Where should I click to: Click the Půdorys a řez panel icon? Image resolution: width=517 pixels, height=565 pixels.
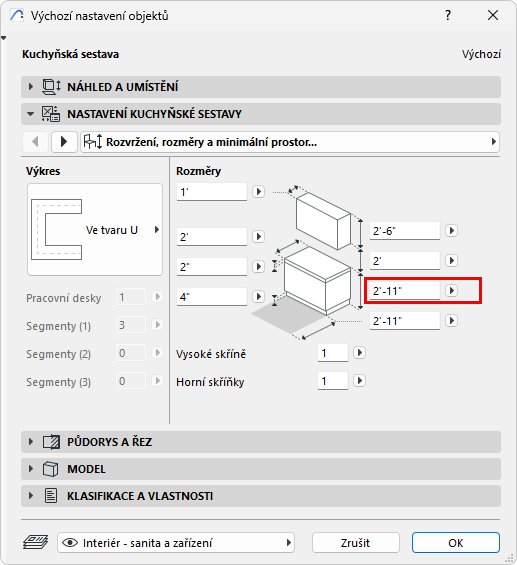pyautogui.click(x=51, y=442)
